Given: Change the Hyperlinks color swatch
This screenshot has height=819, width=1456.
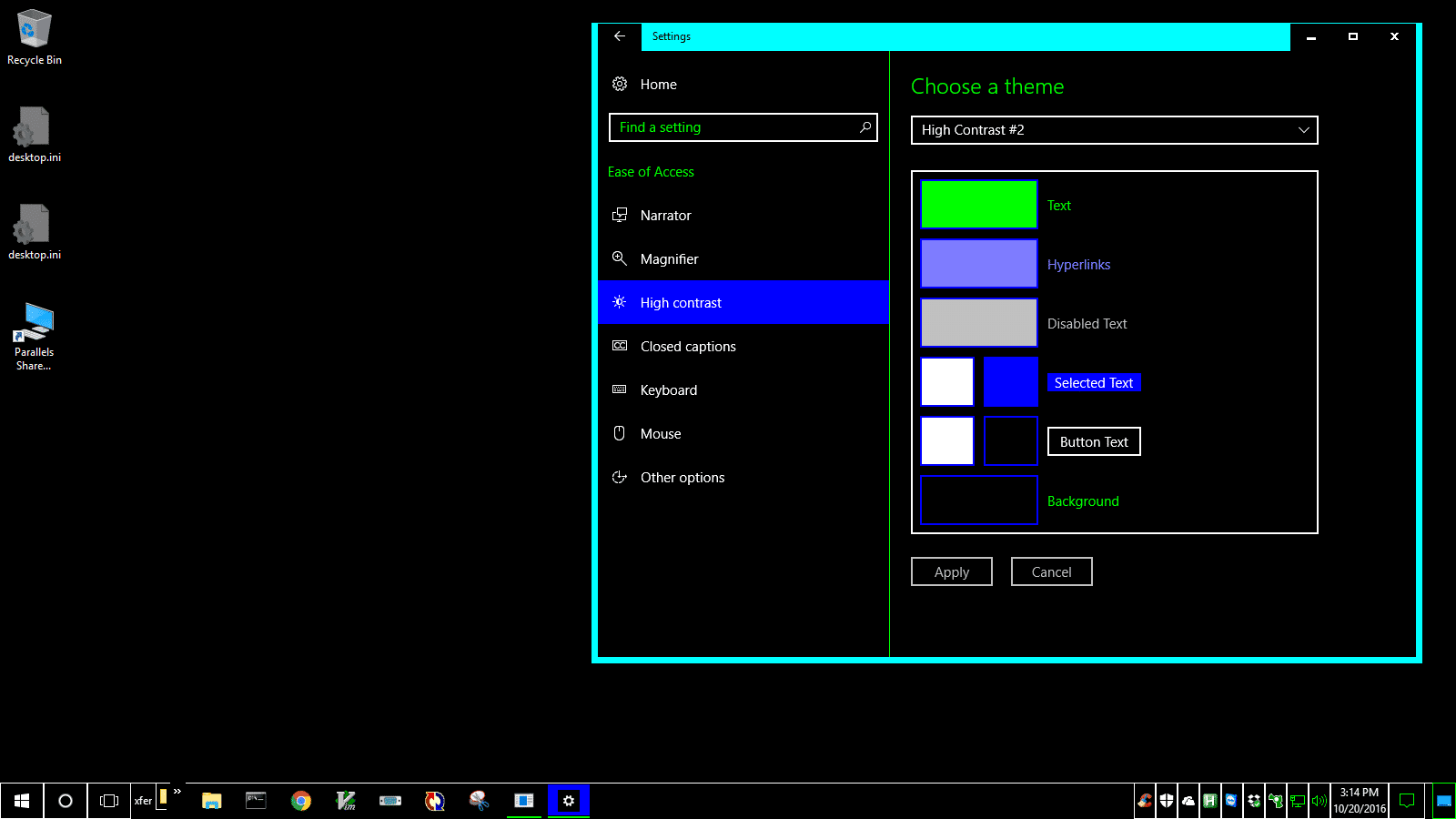Looking at the screenshot, I should (x=978, y=264).
